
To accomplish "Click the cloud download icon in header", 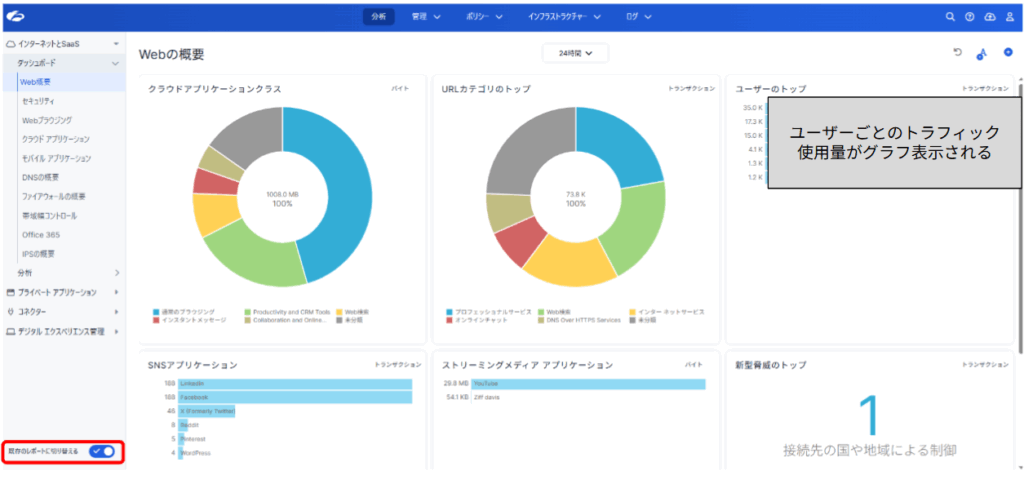I will click(x=990, y=17).
